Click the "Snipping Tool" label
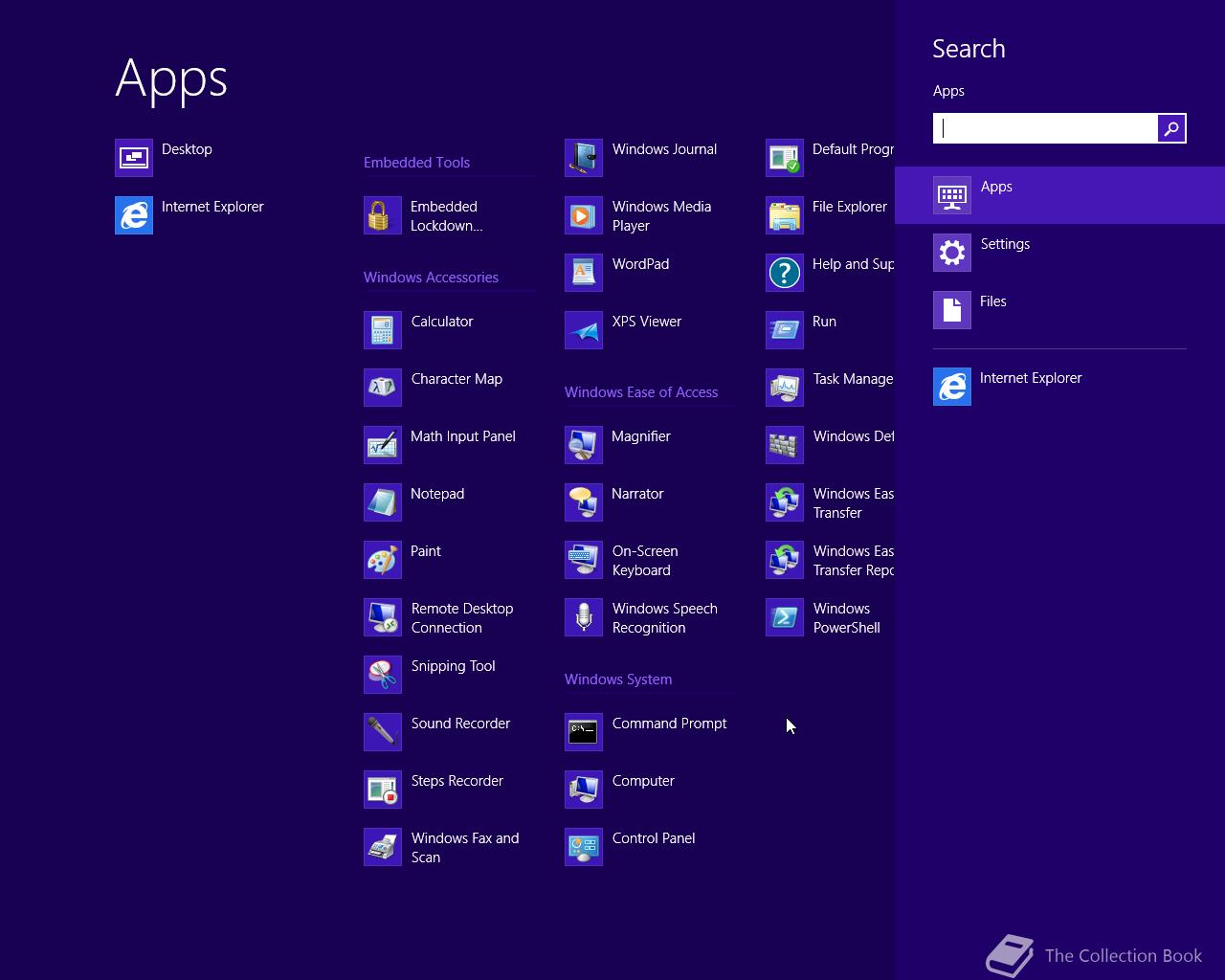Viewport: 1225px width, 980px height. coord(453,666)
